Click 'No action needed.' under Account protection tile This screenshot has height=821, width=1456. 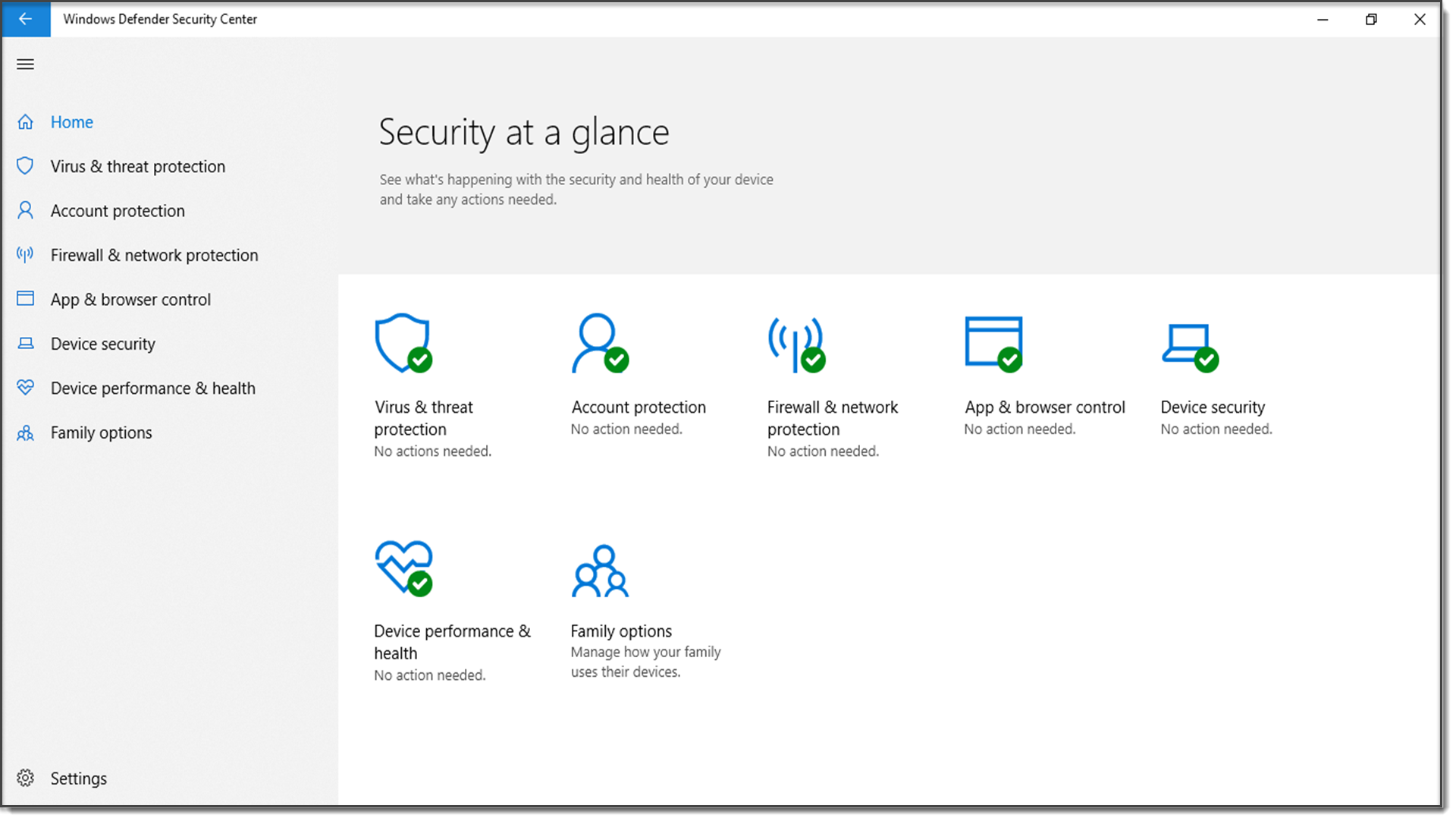[627, 429]
